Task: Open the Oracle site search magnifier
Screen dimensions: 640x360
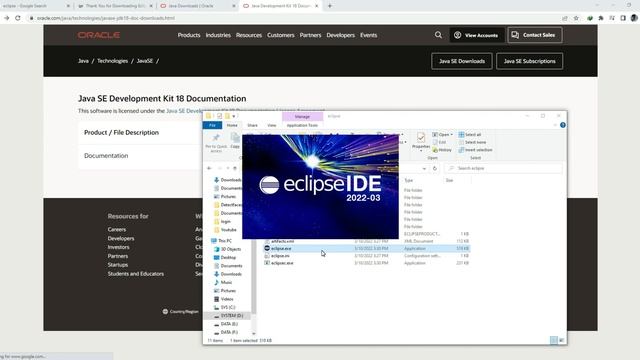Action: (x=438, y=35)
